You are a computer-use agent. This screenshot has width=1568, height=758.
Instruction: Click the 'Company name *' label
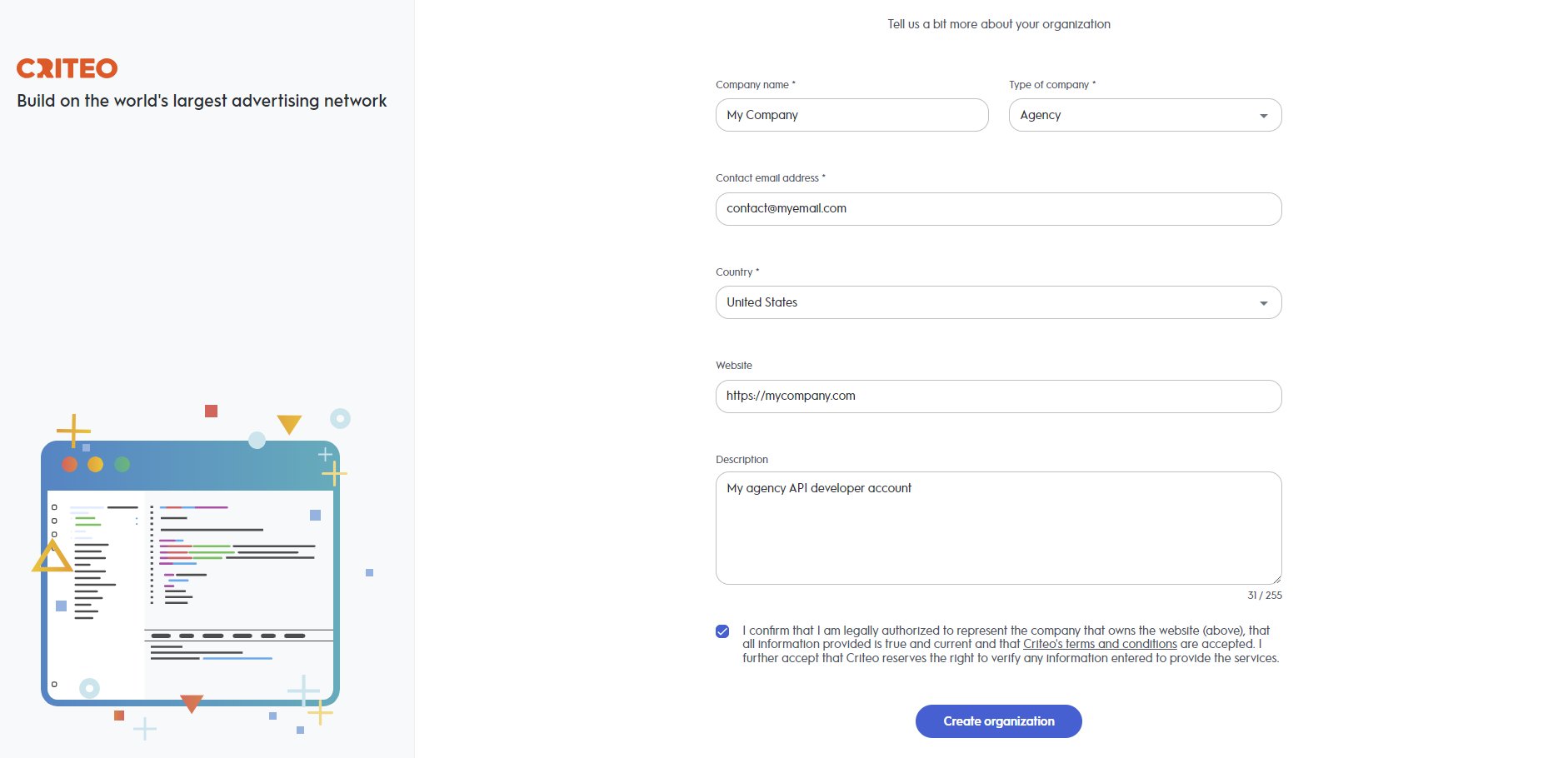(x=755, y=85)
